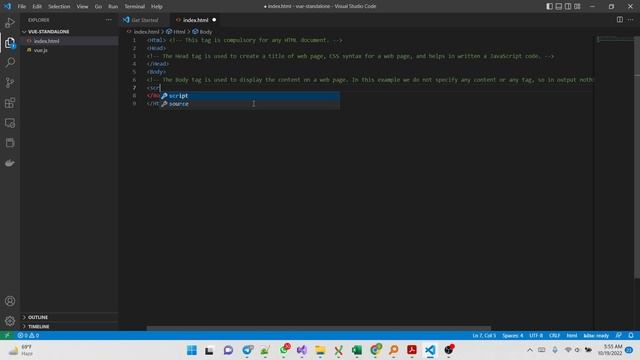Screen dimensions: 640x360
Task: Click the feedback icon in status bar
Action: coord(619,335)
